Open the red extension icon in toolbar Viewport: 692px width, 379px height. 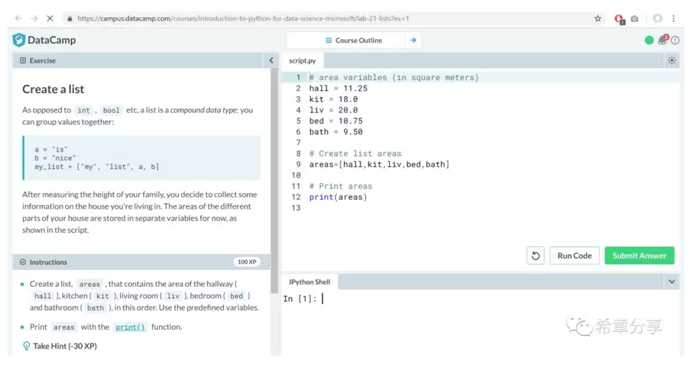pyautogui.click(x=619, y=19)
